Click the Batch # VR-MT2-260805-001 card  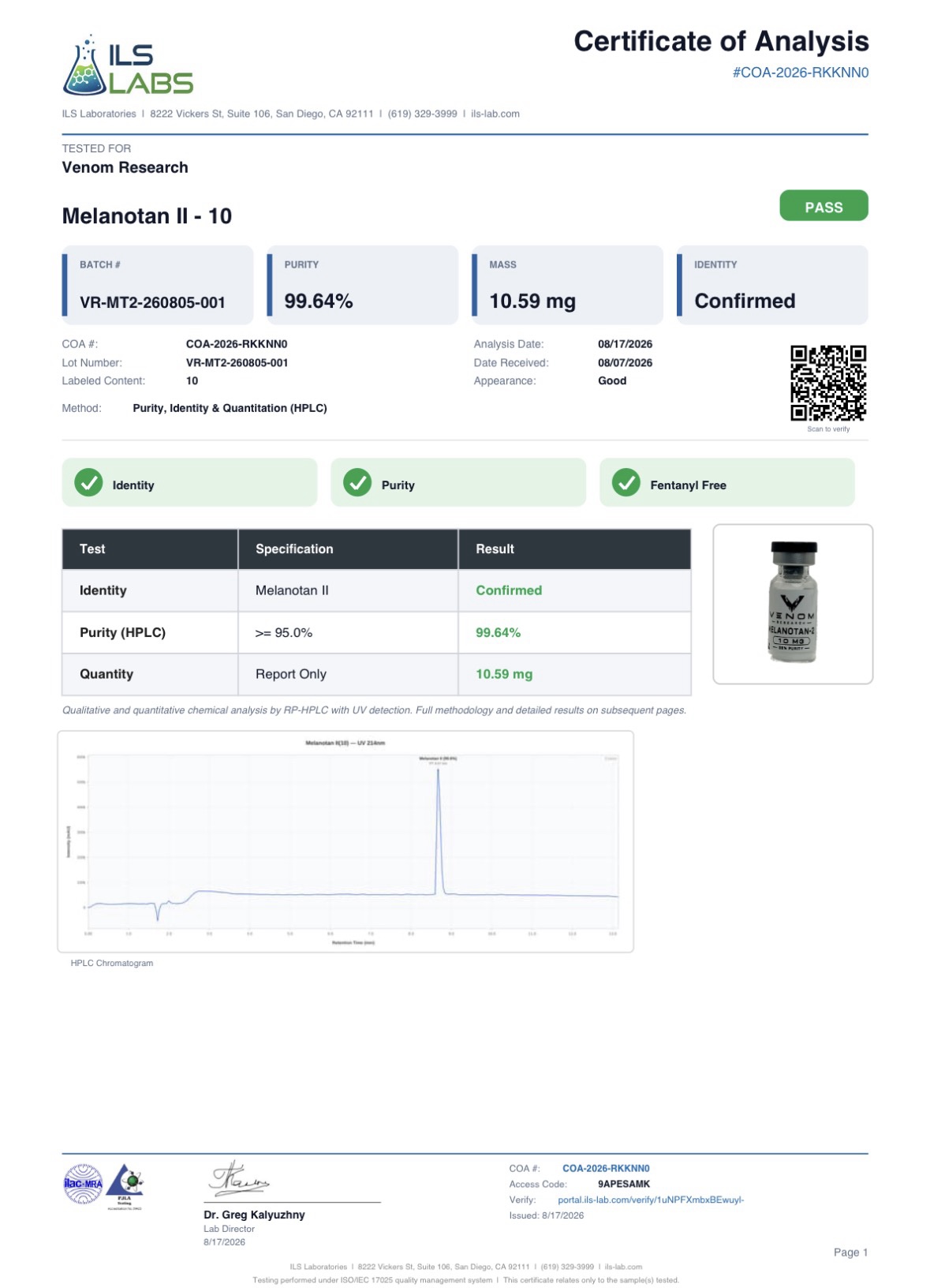coord(158,285)
